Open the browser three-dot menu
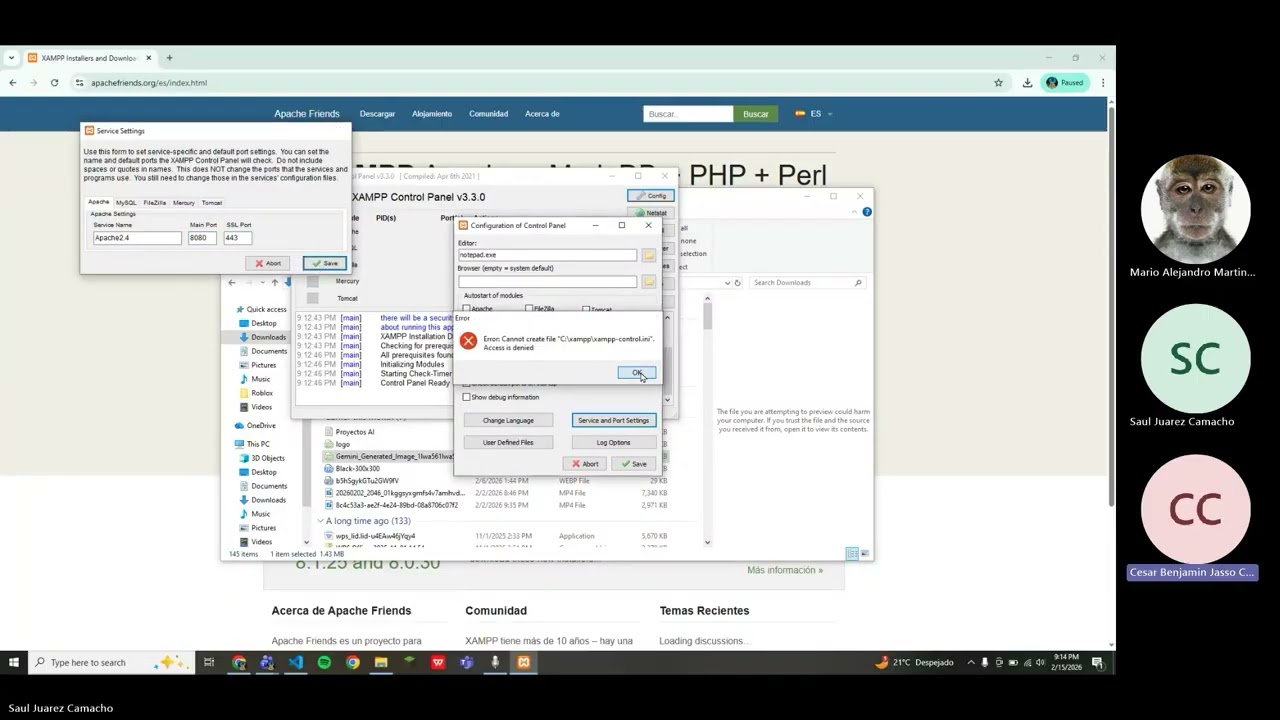This screenshot has width=1280, height=720. pos(1103,83)
